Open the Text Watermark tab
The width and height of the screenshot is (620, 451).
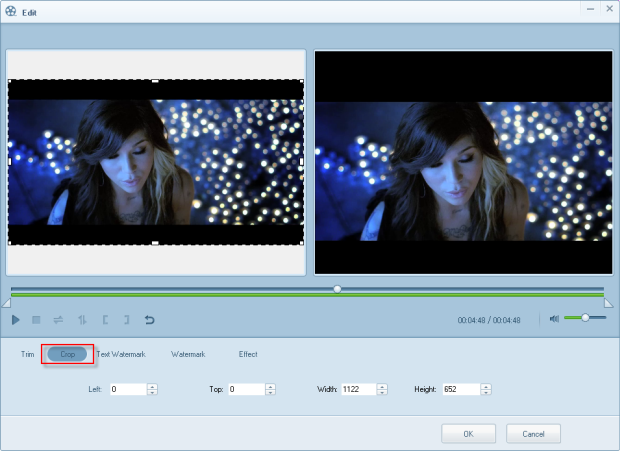(x=121, y=354)
